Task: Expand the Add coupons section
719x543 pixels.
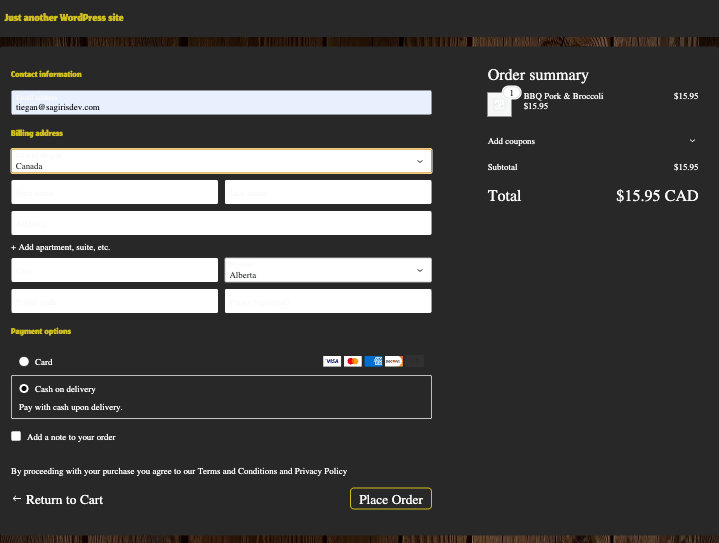Action: point(592,141)
